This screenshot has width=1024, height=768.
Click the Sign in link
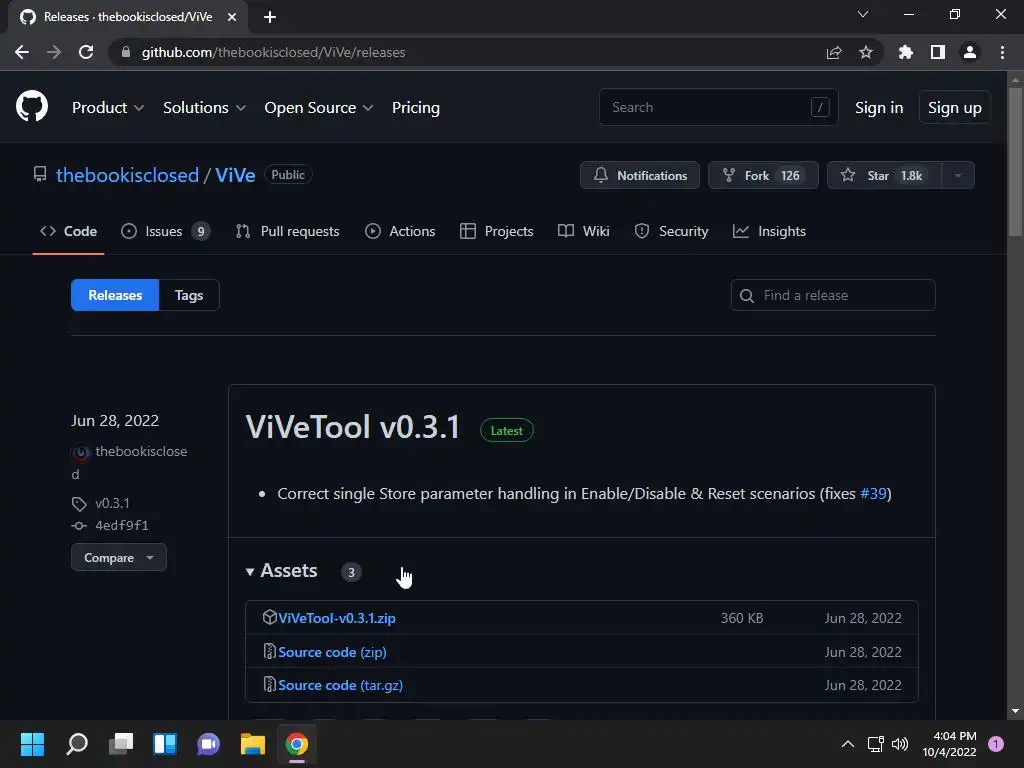(x=879, y=108)
